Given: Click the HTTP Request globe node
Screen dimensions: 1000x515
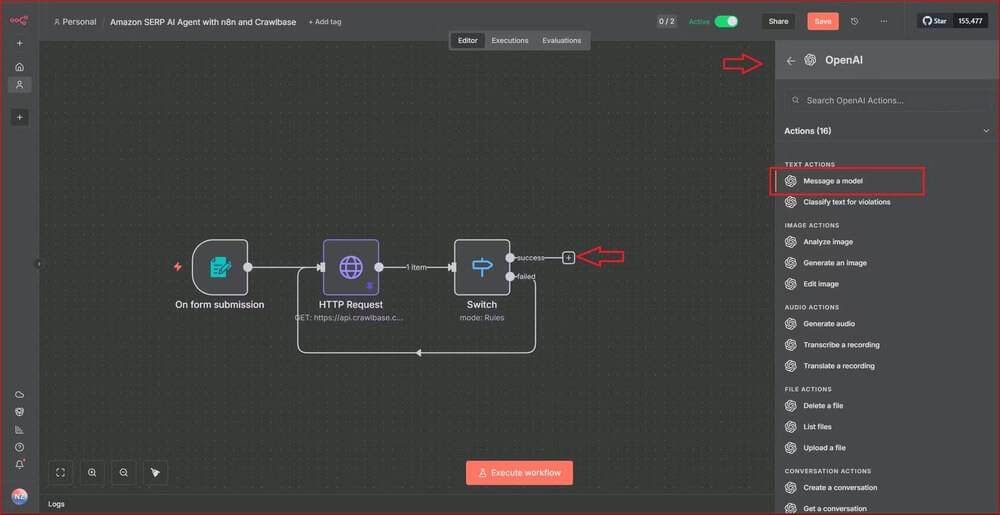Looking at the screenshot, I should [350, 267].
